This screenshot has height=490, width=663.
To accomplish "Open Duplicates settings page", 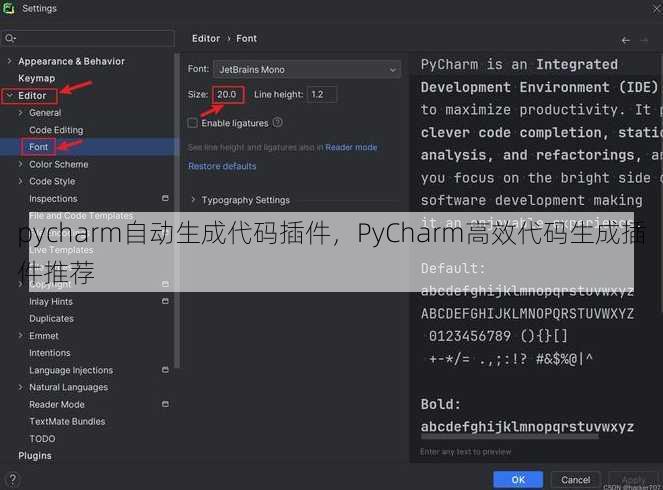I will tap(51, 318).
